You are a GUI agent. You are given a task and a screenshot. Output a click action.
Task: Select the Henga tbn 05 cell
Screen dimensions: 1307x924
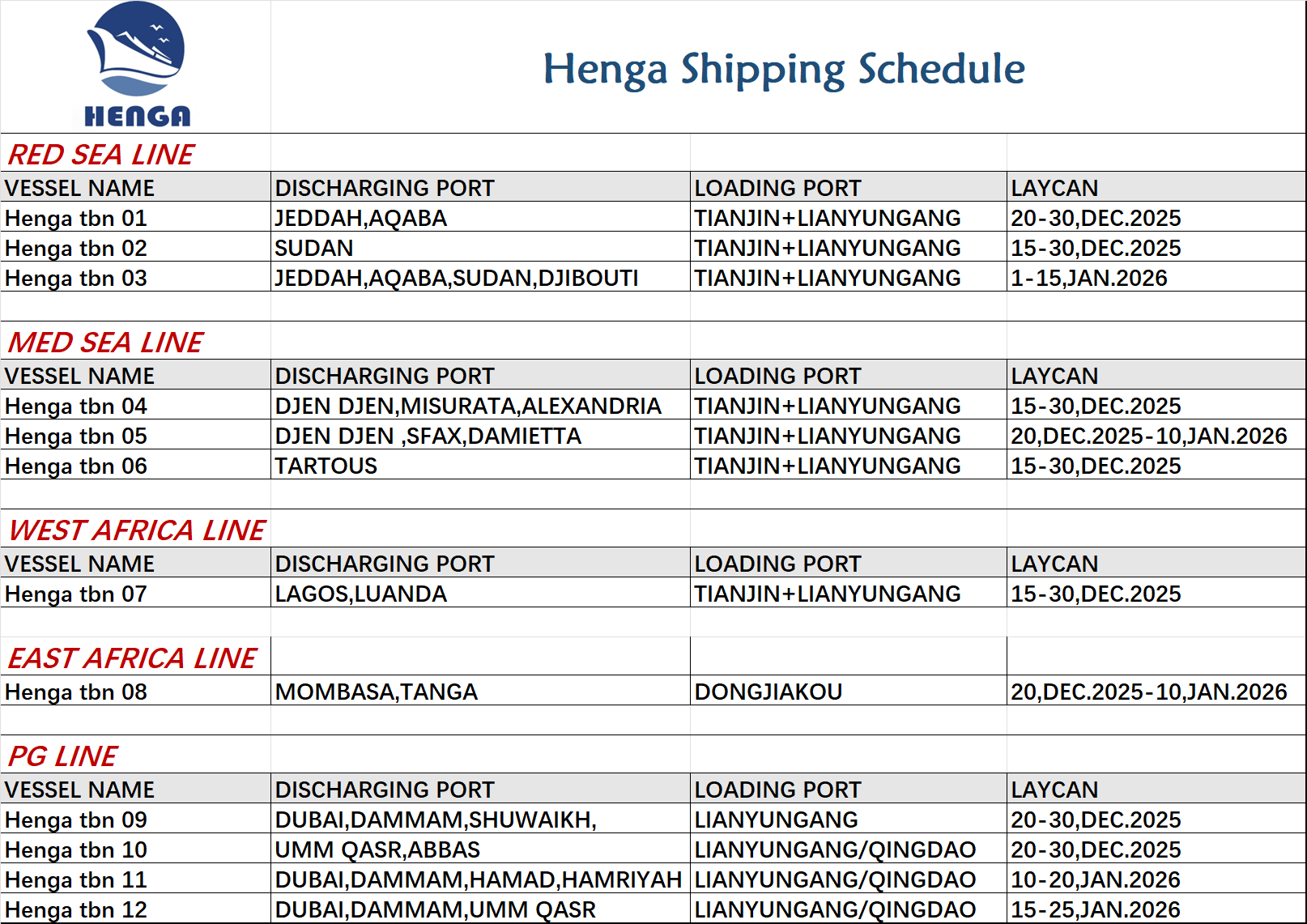[x=76, y=436]
